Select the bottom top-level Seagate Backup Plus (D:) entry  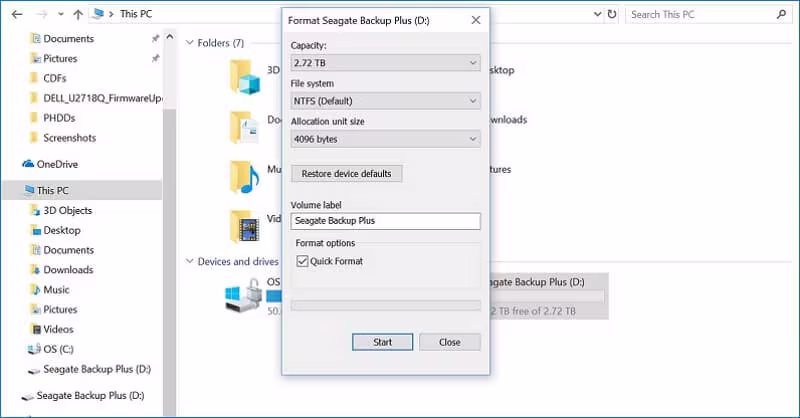[x=90, y=396]
